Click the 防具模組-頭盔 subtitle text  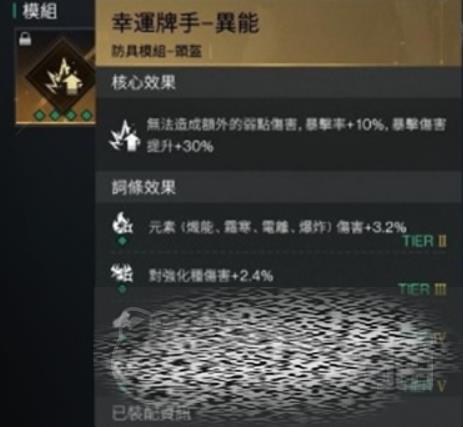[x=157, y=51]
